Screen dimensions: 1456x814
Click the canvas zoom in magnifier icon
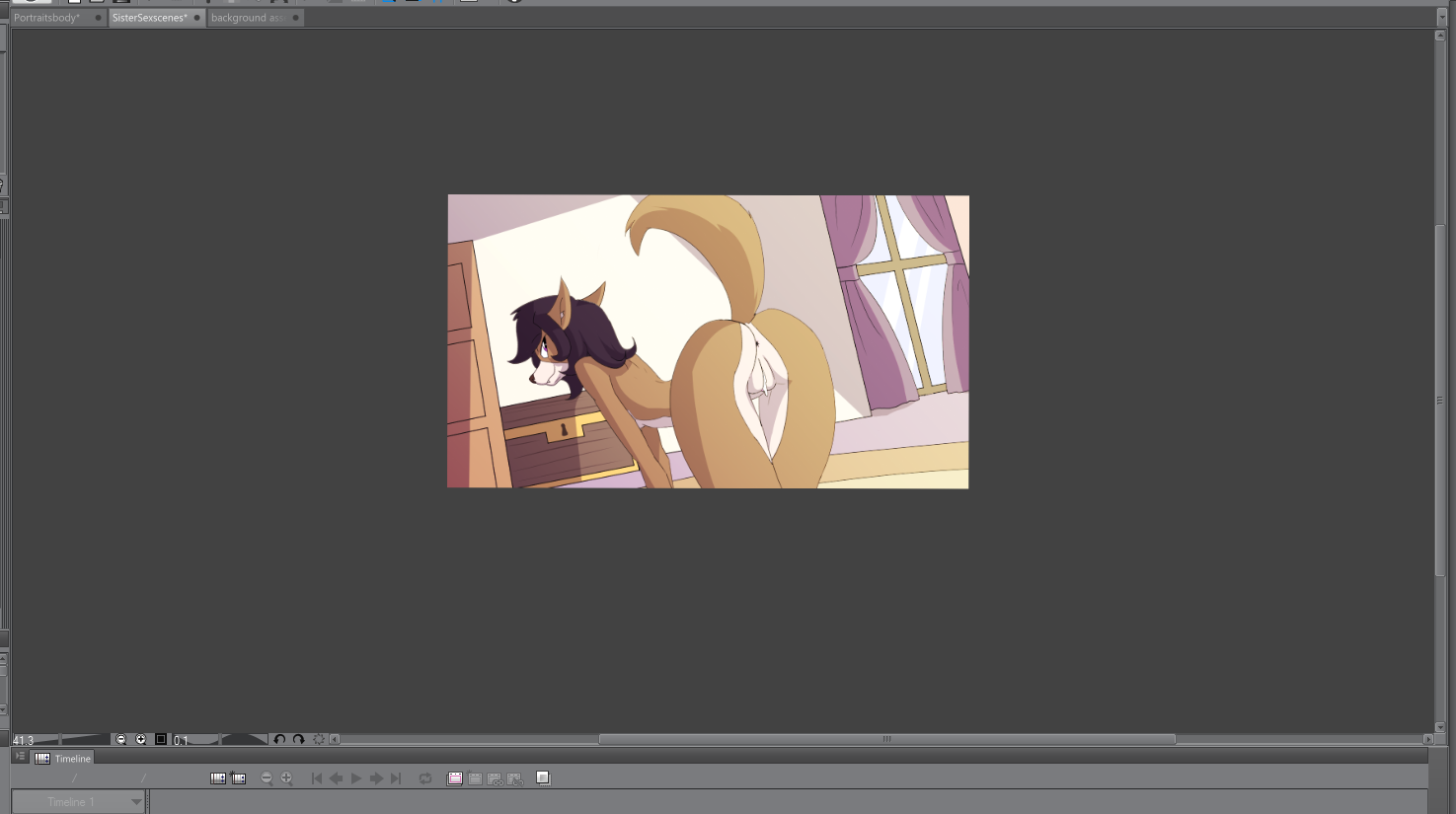coord(141,739)
